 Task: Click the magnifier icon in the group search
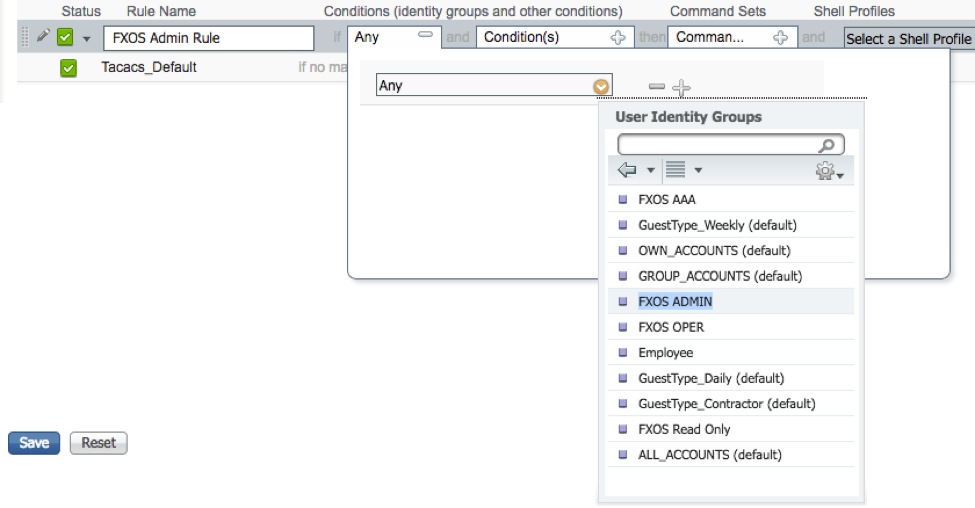(x=827, y=145)
